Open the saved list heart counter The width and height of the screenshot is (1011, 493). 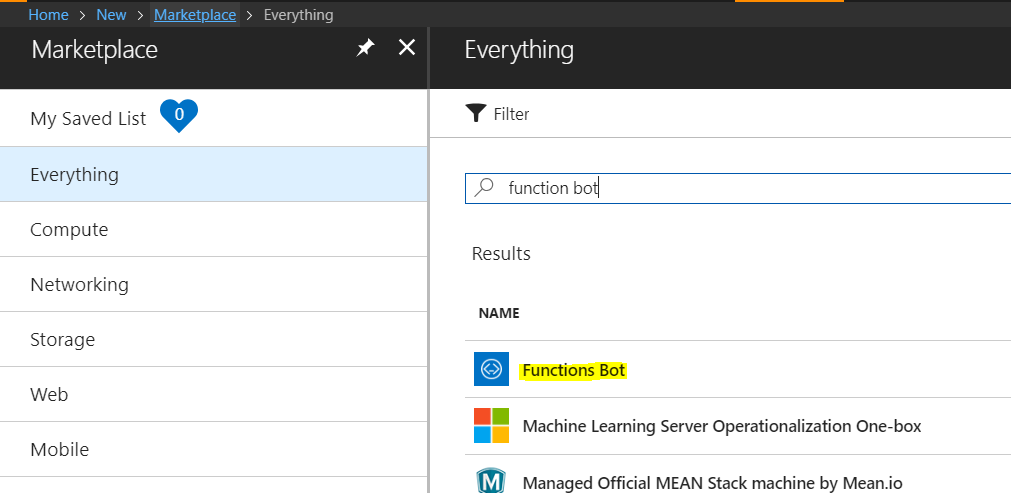click(179, 116)
